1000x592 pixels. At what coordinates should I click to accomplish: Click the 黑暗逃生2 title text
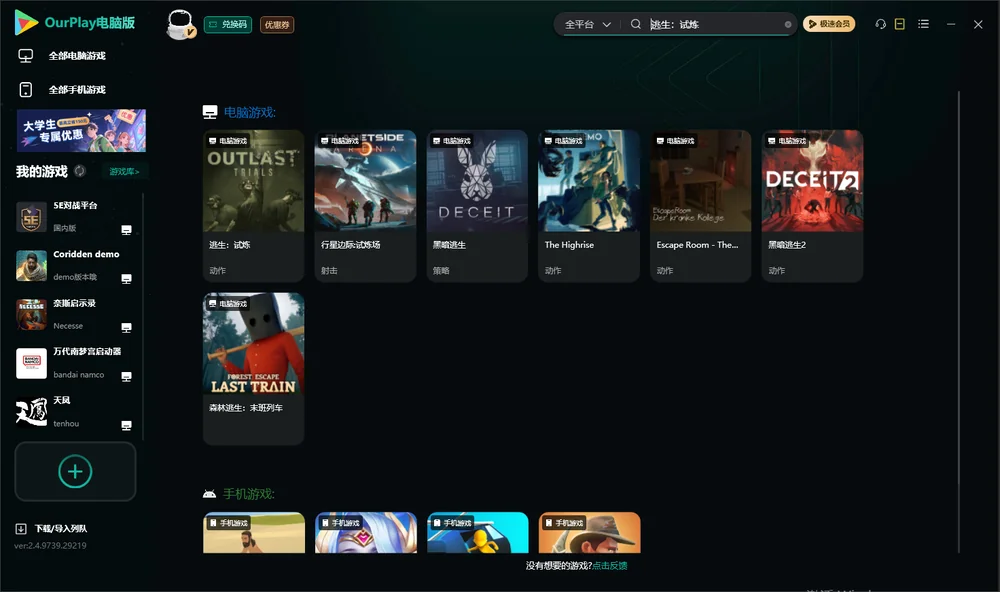[x=787, y=245]
